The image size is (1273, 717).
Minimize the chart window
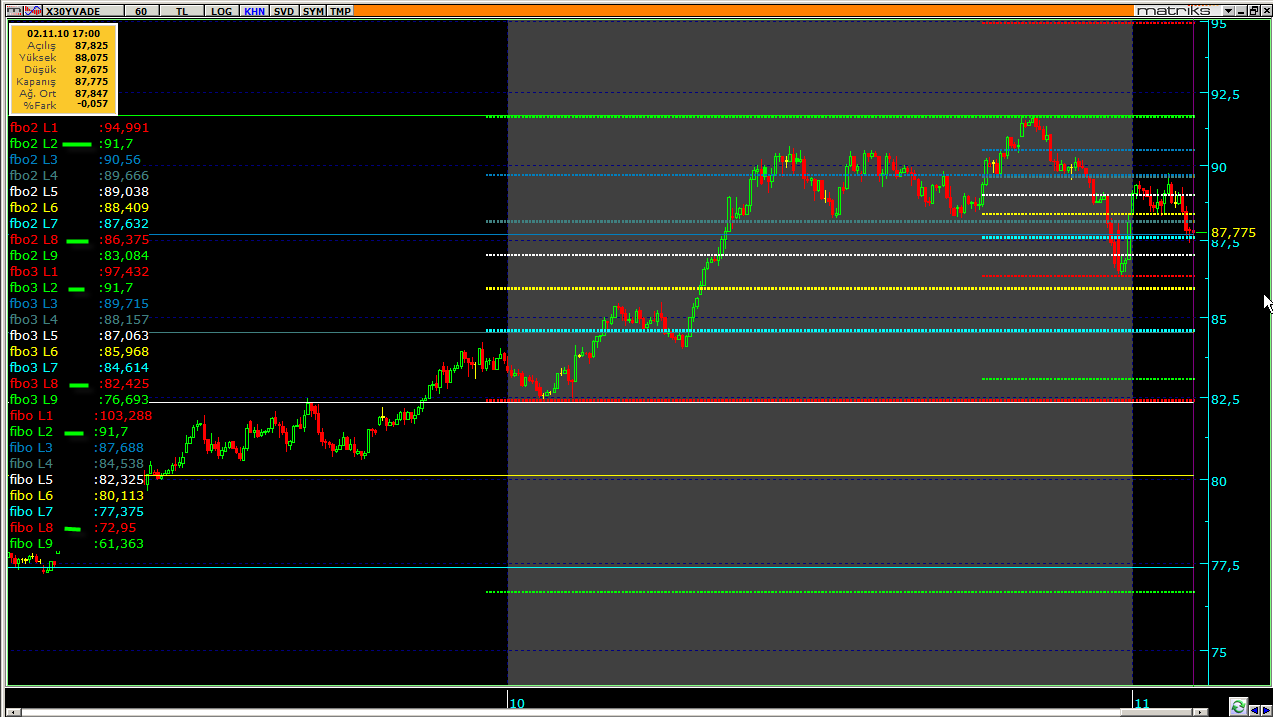tap(1240, 10)
